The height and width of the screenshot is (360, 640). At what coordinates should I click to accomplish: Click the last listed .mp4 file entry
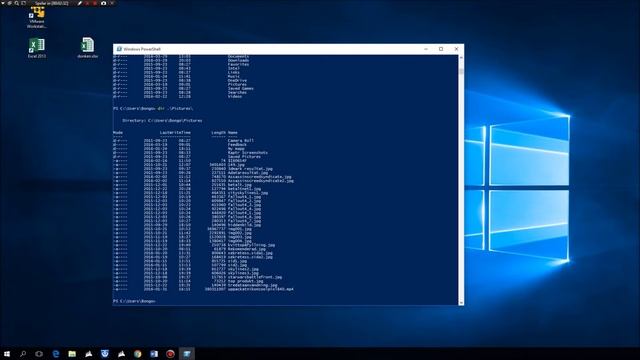[260, 289]
